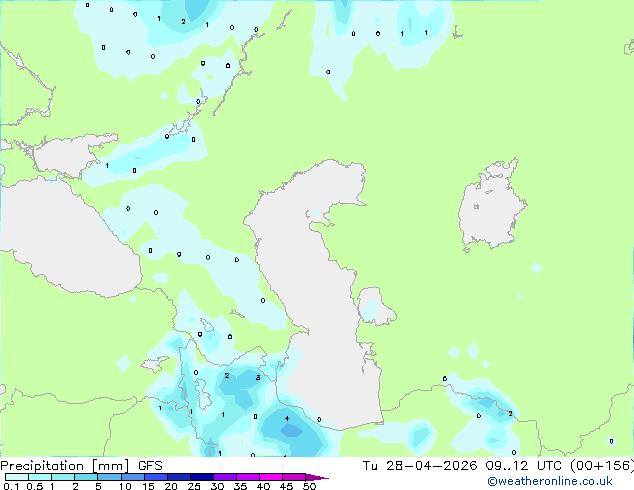
Task: Click the legend label '25'
Action: 194,486
